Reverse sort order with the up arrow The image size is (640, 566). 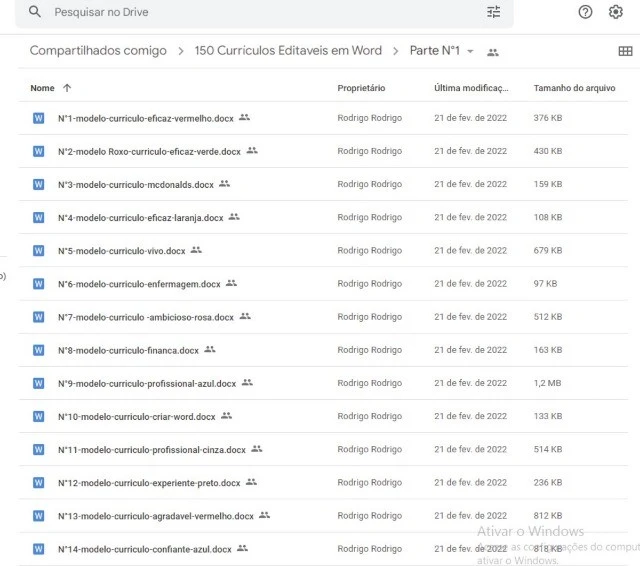coord(67,88)
